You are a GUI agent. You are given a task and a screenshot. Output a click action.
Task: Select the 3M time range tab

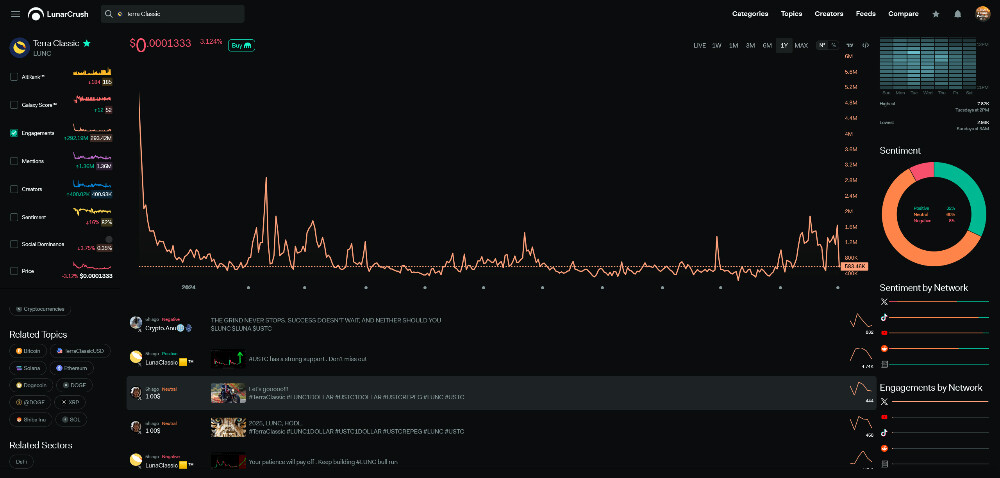(x=750, y=46)
